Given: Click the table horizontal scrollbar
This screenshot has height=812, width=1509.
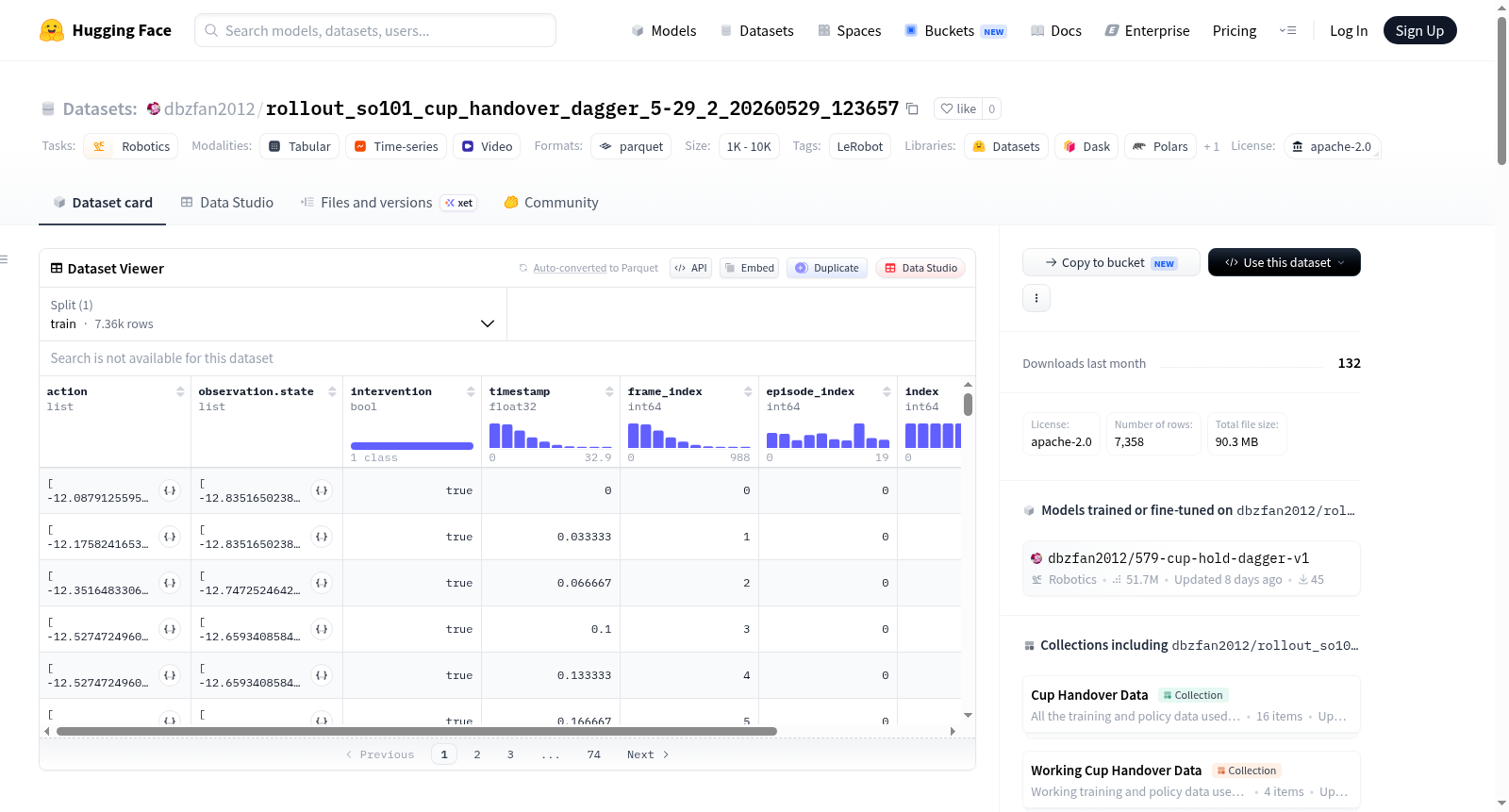Looking at the screenshot, I should (417, 731).
